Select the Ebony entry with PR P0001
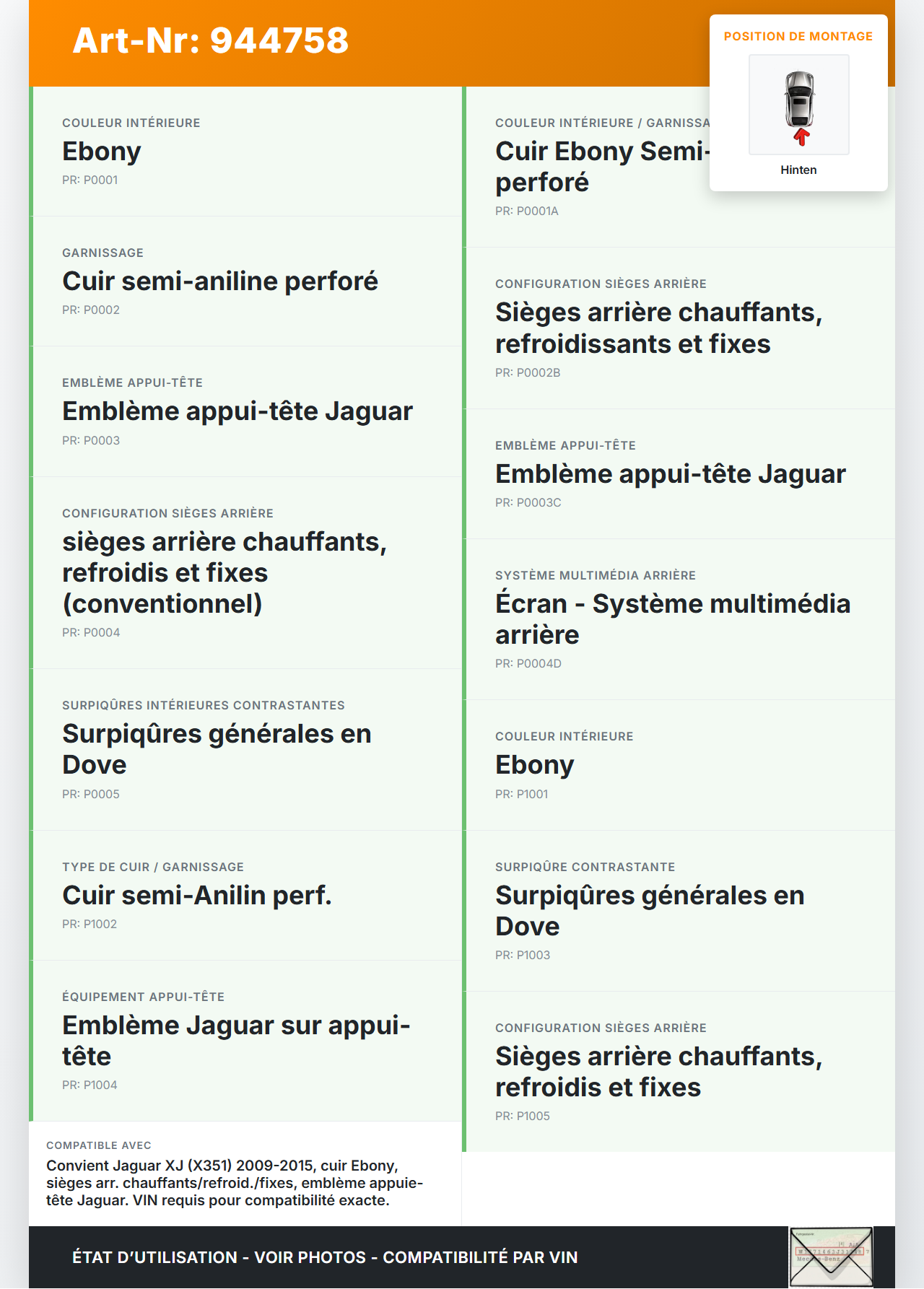Screen dimensions: 924x1289 [102, 152]
